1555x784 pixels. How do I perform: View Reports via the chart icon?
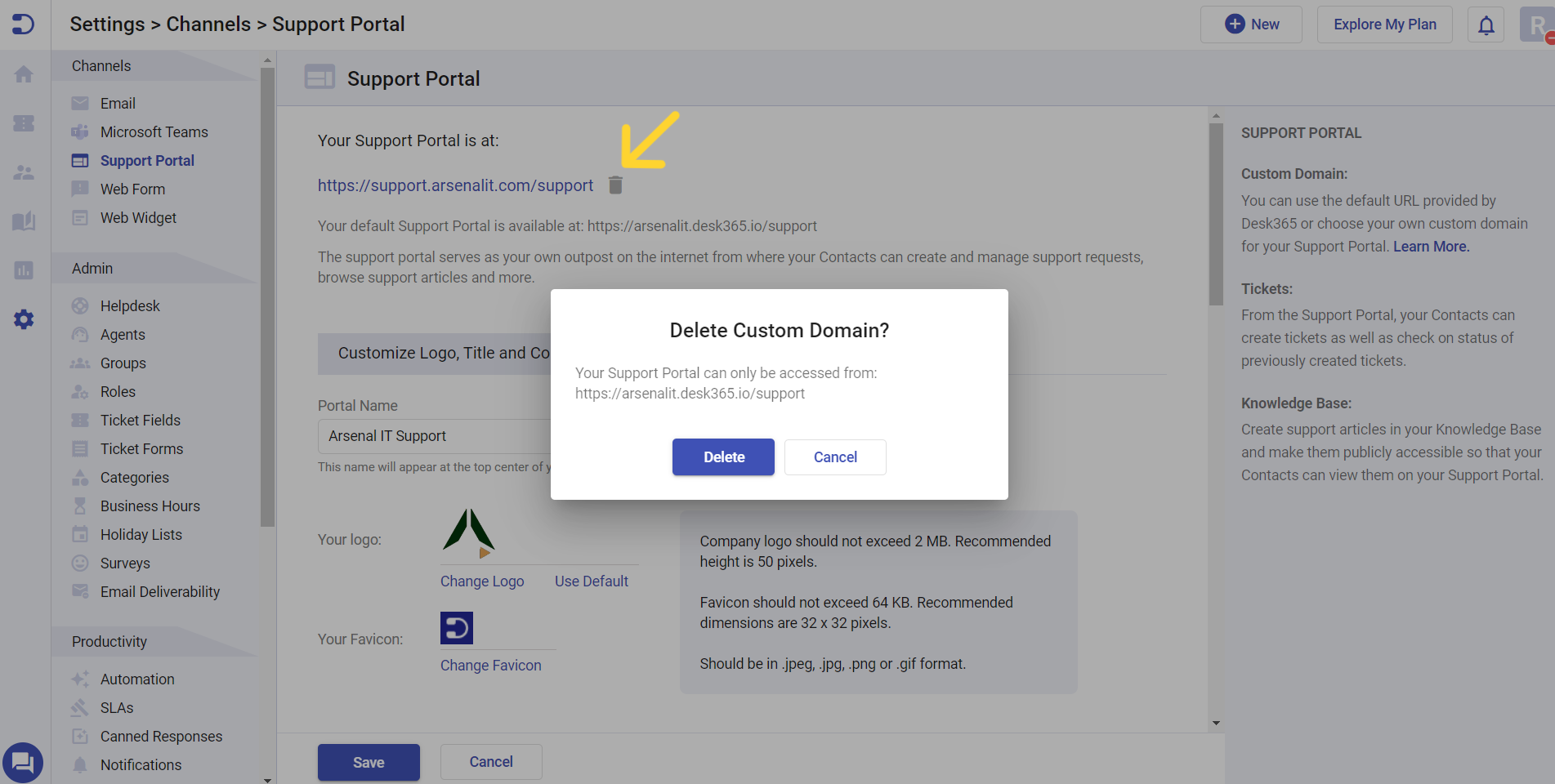(24, 270)
